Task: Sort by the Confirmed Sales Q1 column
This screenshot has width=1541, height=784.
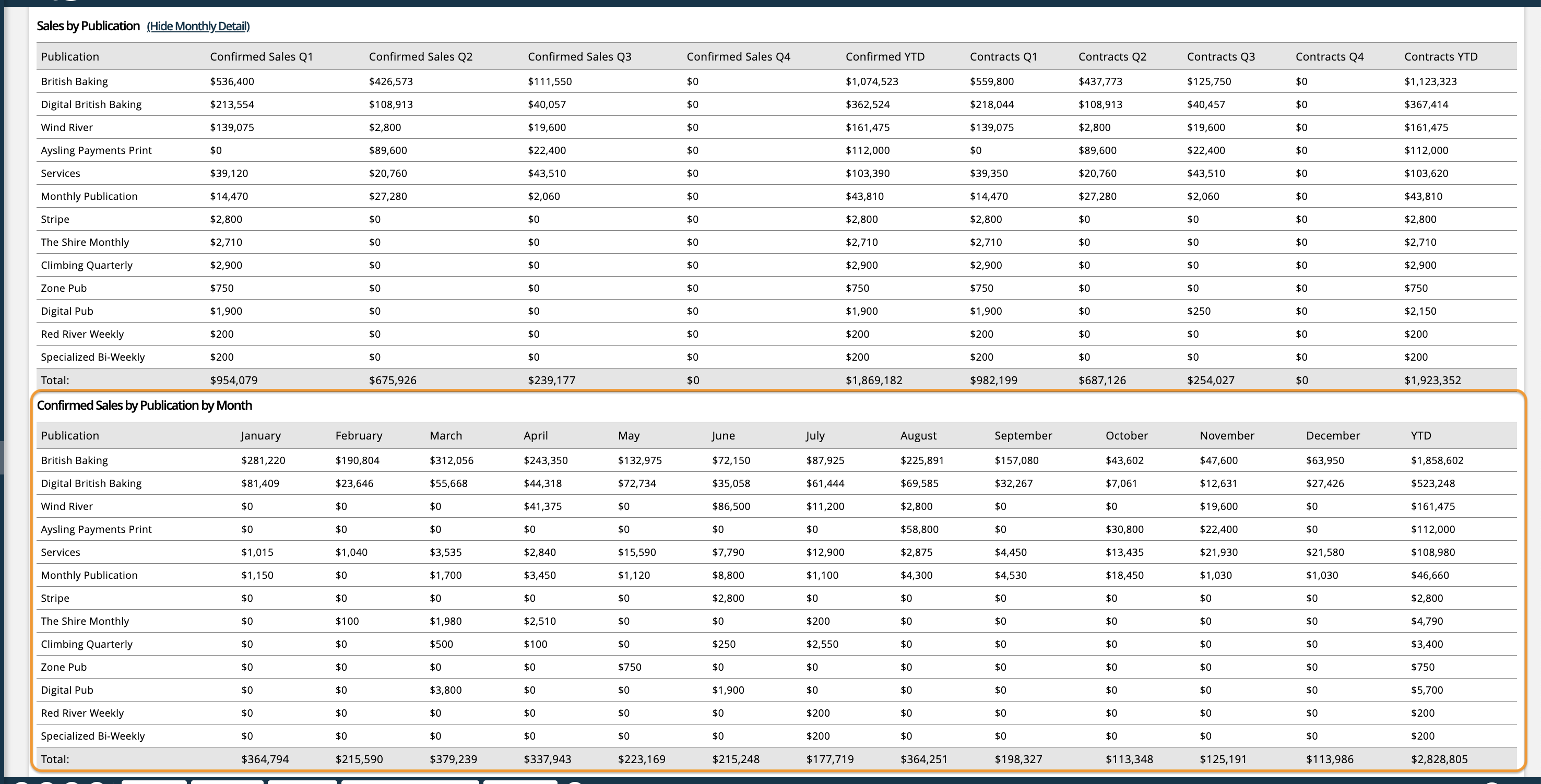Action: (x=261, y=56)
